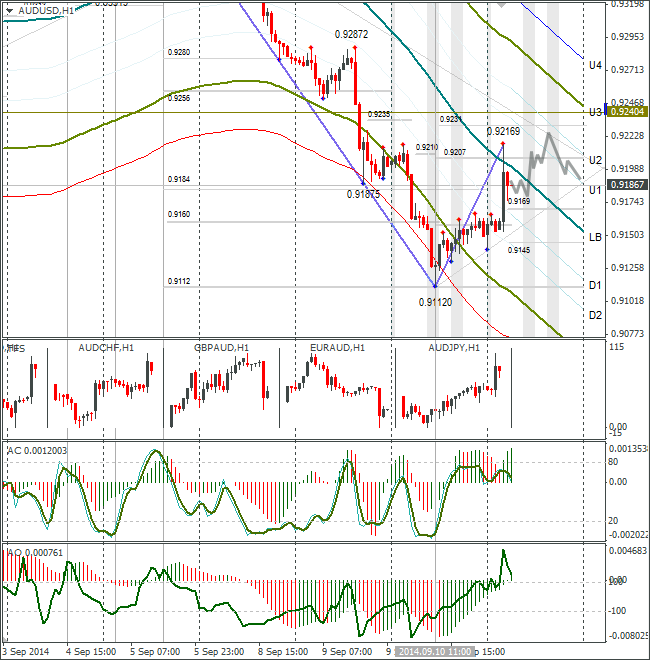The height and width of the screenshot is (660, 650).
Task: Click 9 Sep 07:00 on time axis
Action: pyautogui.click(x=347, y=652)
